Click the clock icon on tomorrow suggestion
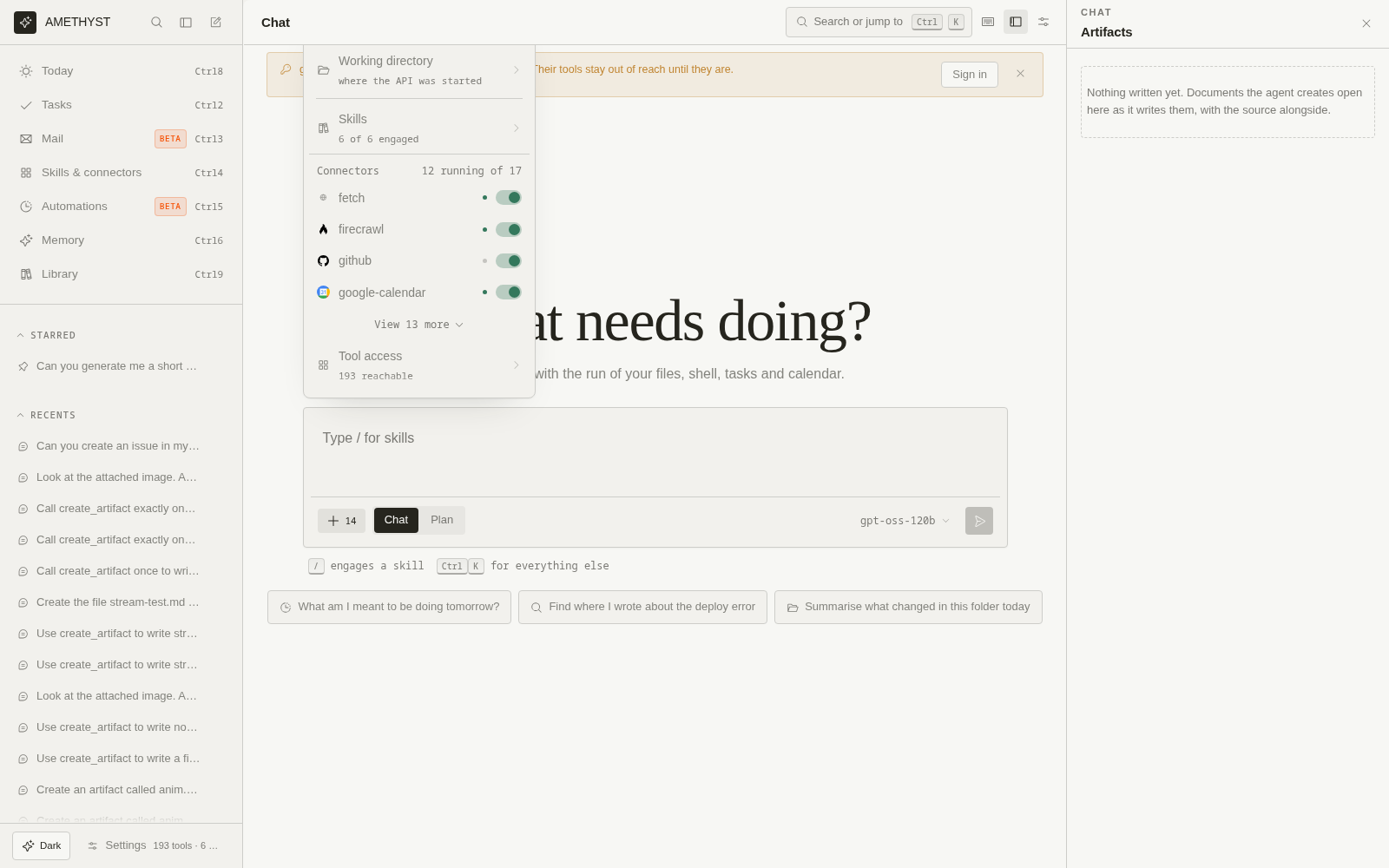This screenshot has height=868, width=1389. (x=286, y=608)
